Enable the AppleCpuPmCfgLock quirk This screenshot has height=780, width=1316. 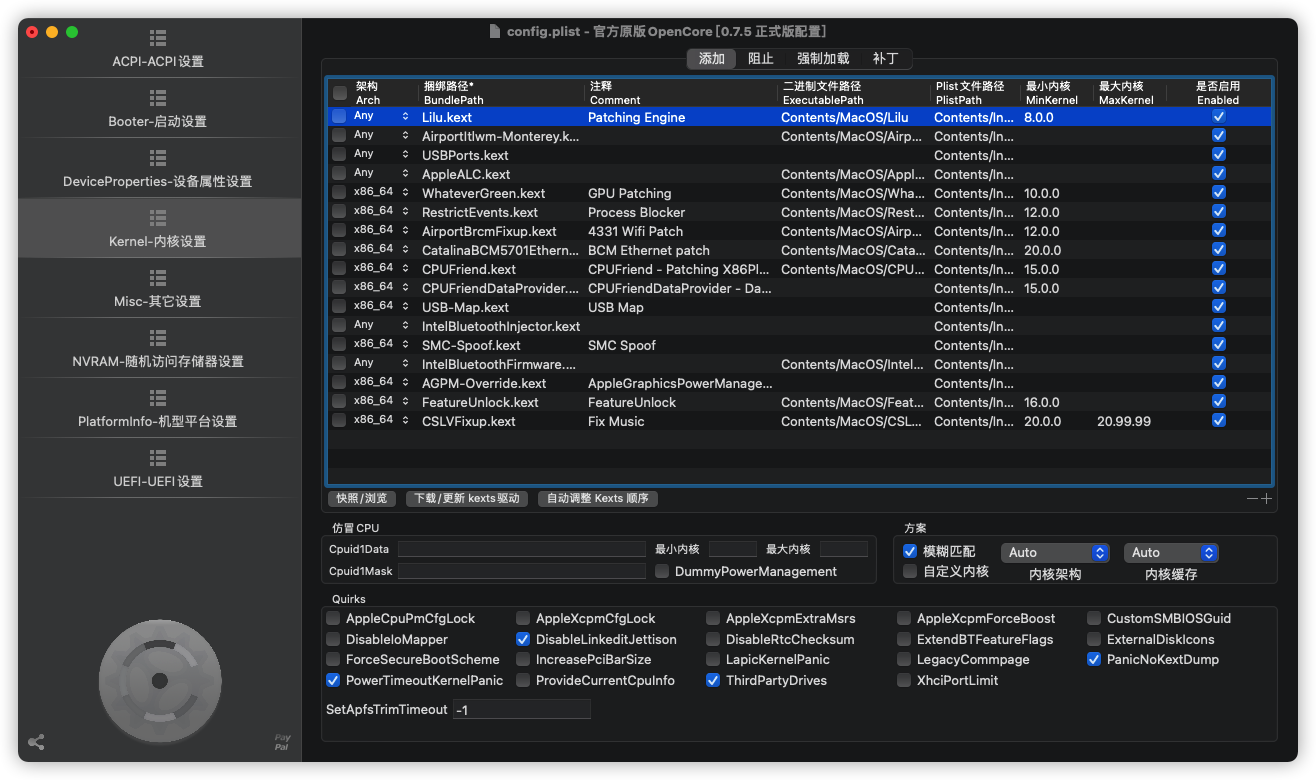(333, 618)
